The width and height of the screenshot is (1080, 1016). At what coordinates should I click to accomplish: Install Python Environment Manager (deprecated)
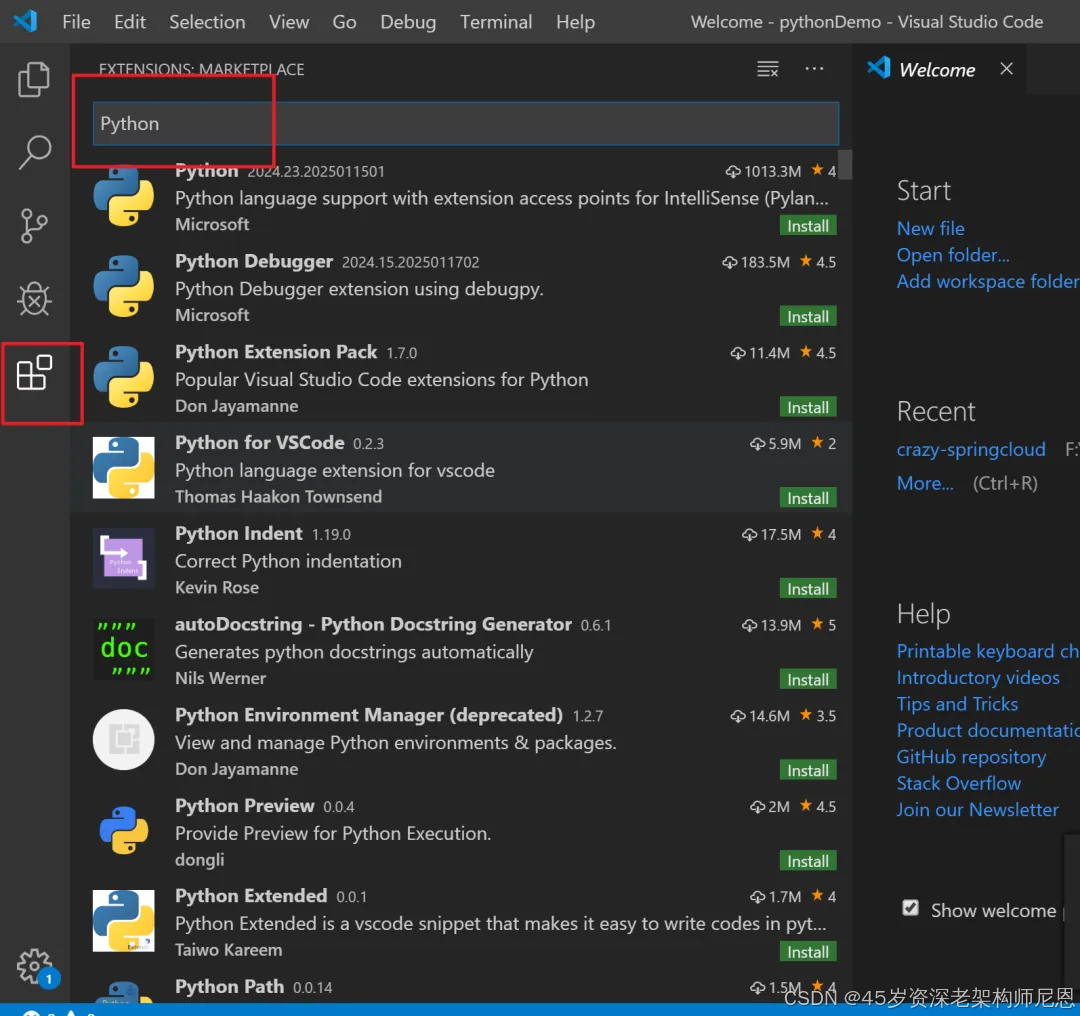pos(808,770)
